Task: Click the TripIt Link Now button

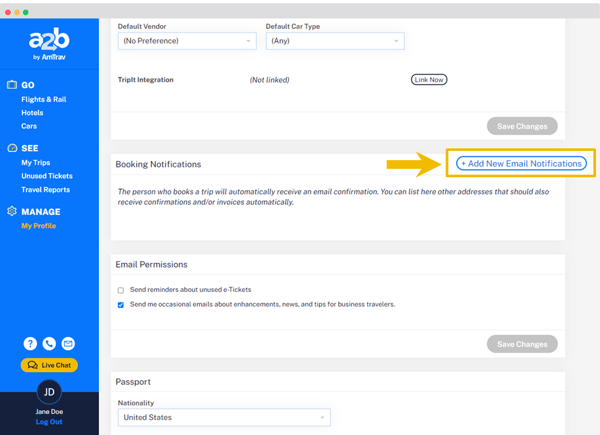Action: click(428, 79)
